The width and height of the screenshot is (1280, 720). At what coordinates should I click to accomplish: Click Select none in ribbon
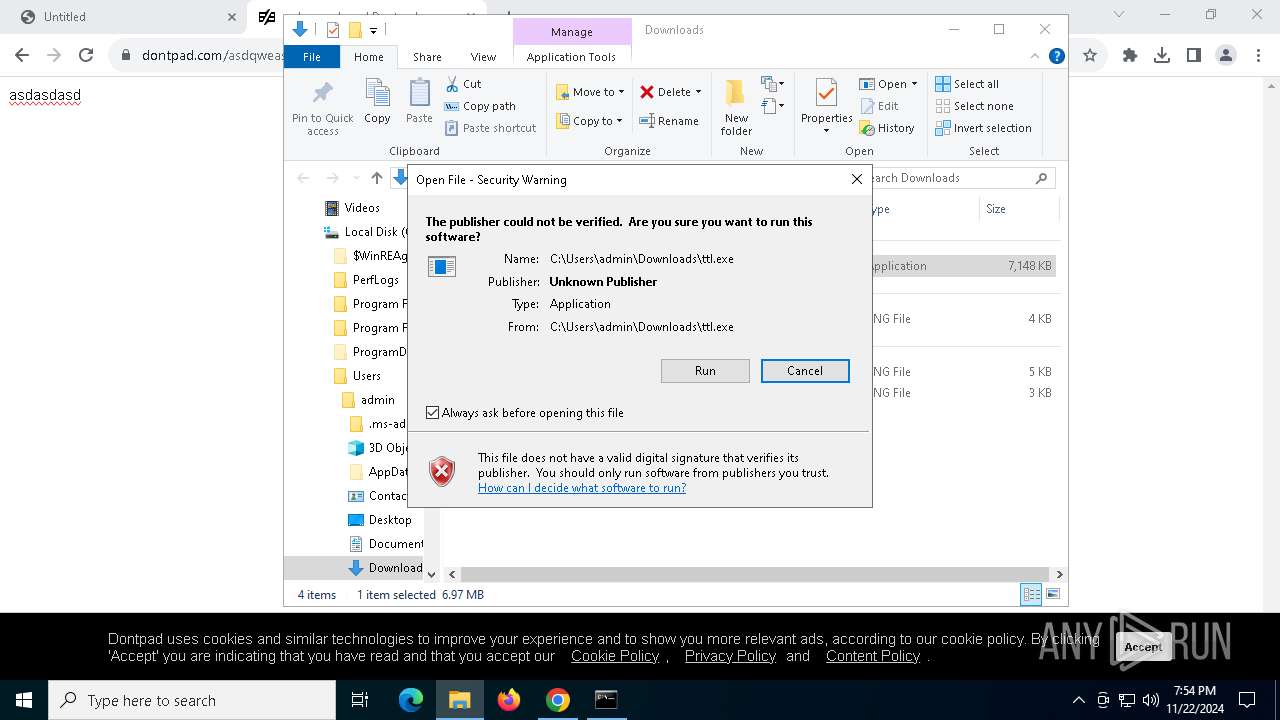tap(975, 106)
